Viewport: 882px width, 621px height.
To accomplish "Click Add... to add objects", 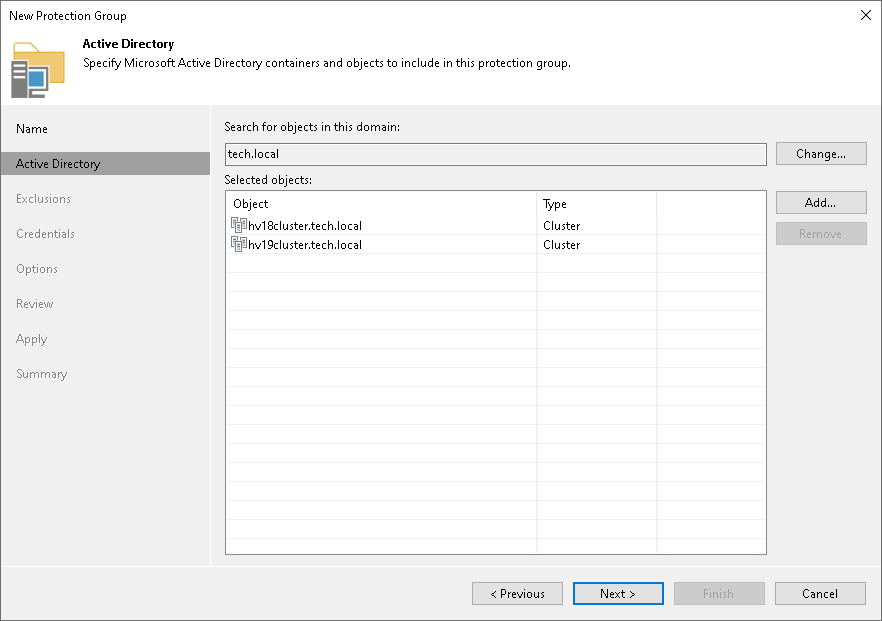I will tap(821, 202).
